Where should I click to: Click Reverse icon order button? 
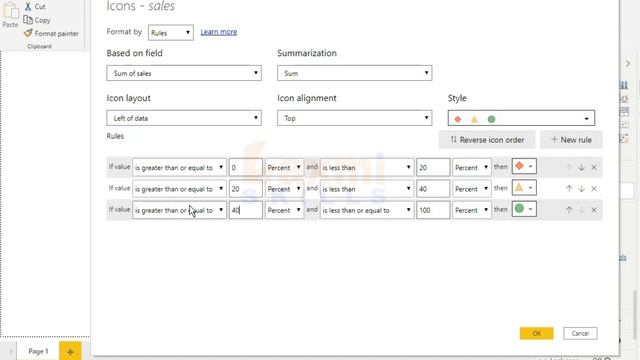[x=487, y=140]
